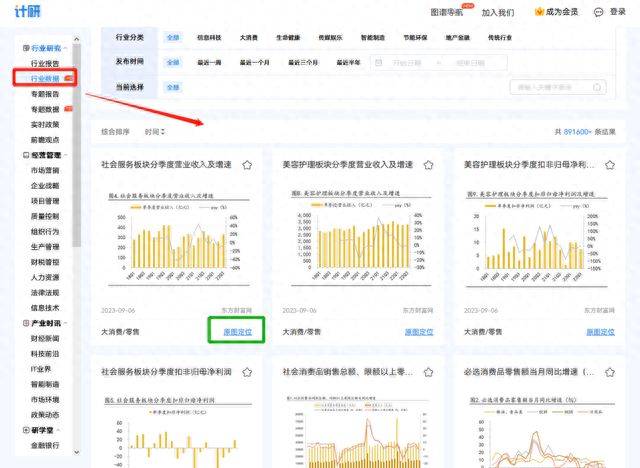Favorite the 社会服务板块分季度营业收入及增速 card with its star
Viewport: 640px width, 468px height.
pyautogui.click(x=247, y=165)
